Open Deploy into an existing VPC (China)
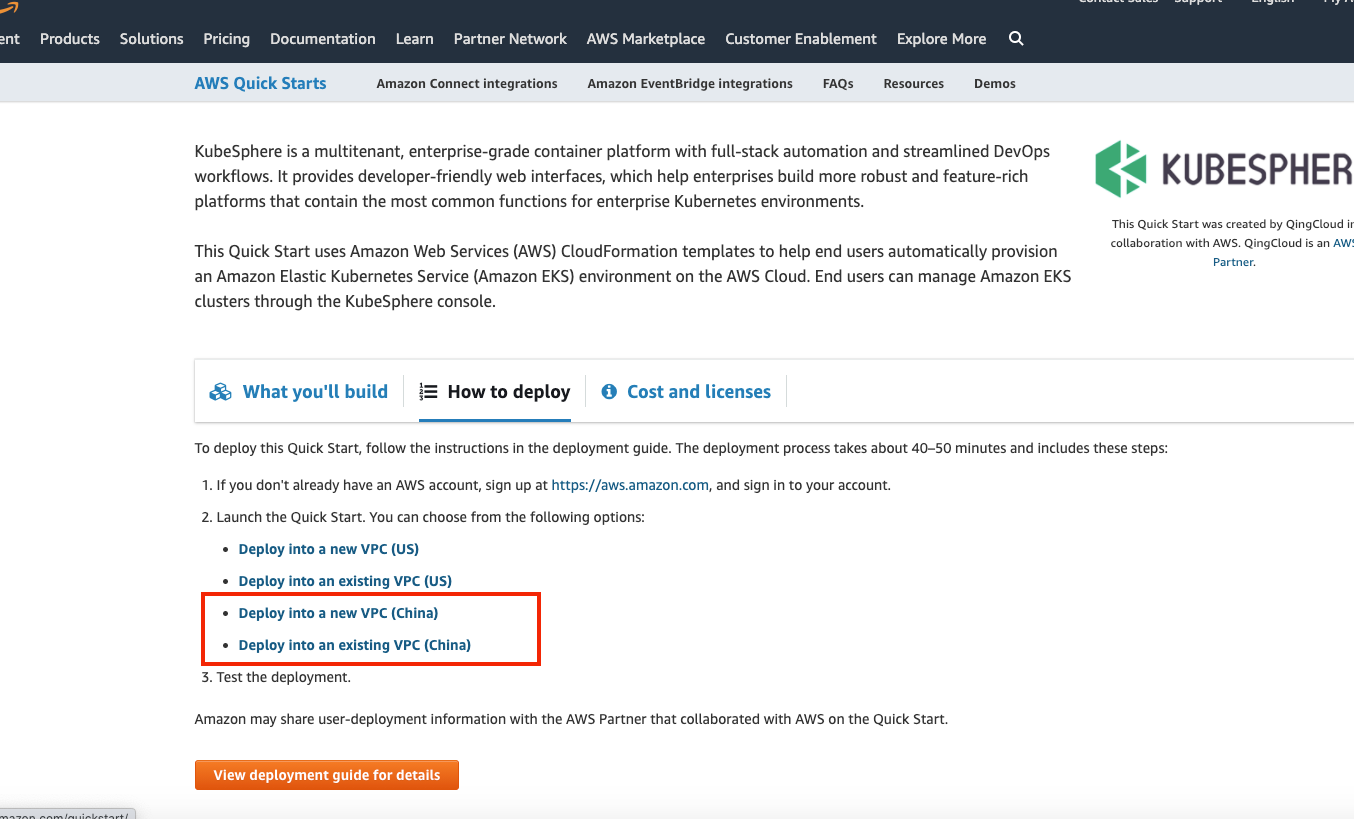 pos(354,644)
